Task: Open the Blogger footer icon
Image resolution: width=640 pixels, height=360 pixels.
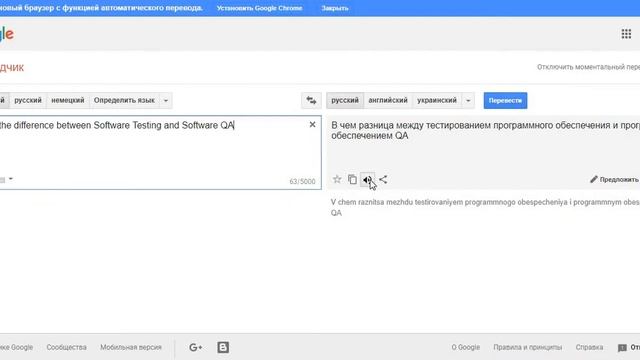Action: coord(223,347)
